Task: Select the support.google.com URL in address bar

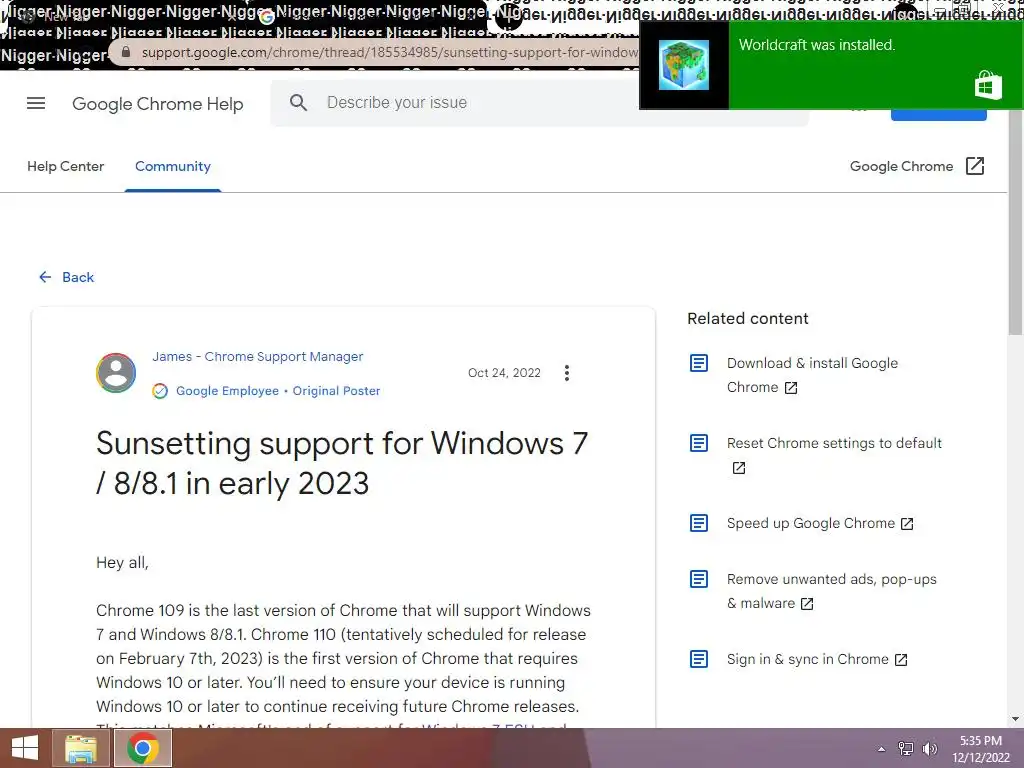Action: pyautogui.click(x=389, y=52)
